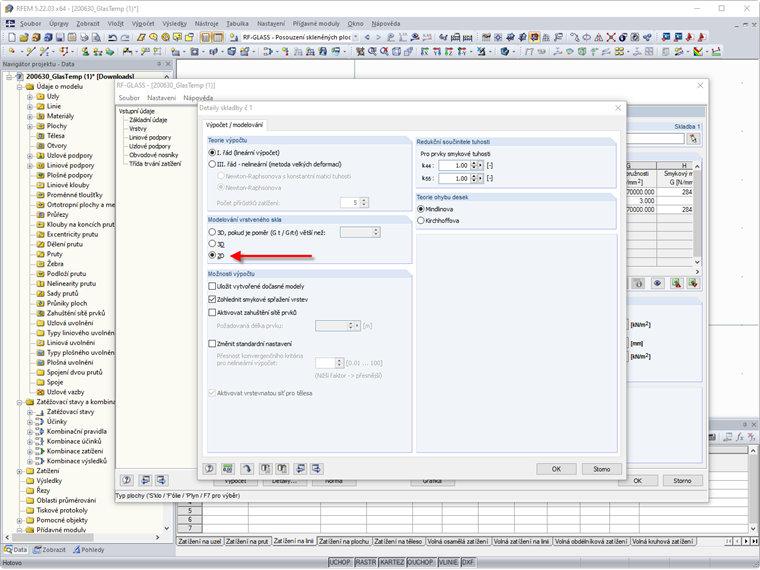Enable Uložit vytvořené dočasné modely checkbox
Screen dimensions: 760x570
[212, 286]
